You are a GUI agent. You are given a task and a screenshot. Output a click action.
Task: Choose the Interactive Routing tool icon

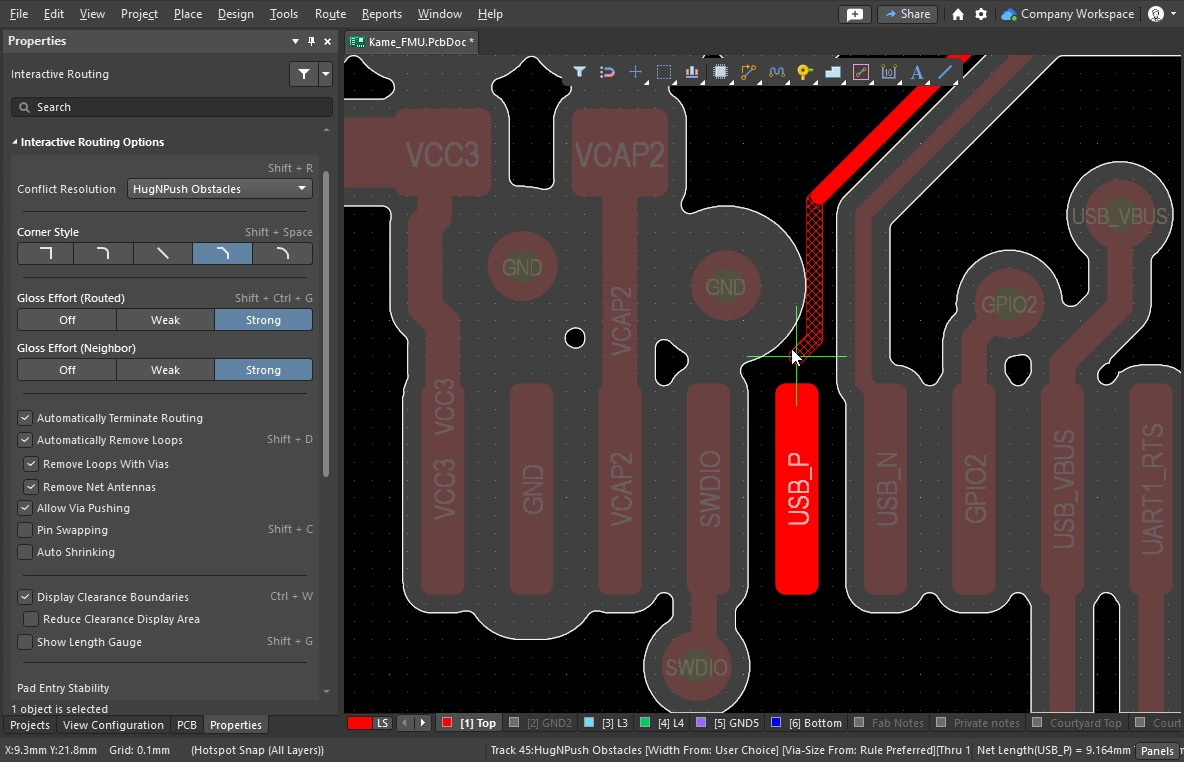(x=748, y=72)
